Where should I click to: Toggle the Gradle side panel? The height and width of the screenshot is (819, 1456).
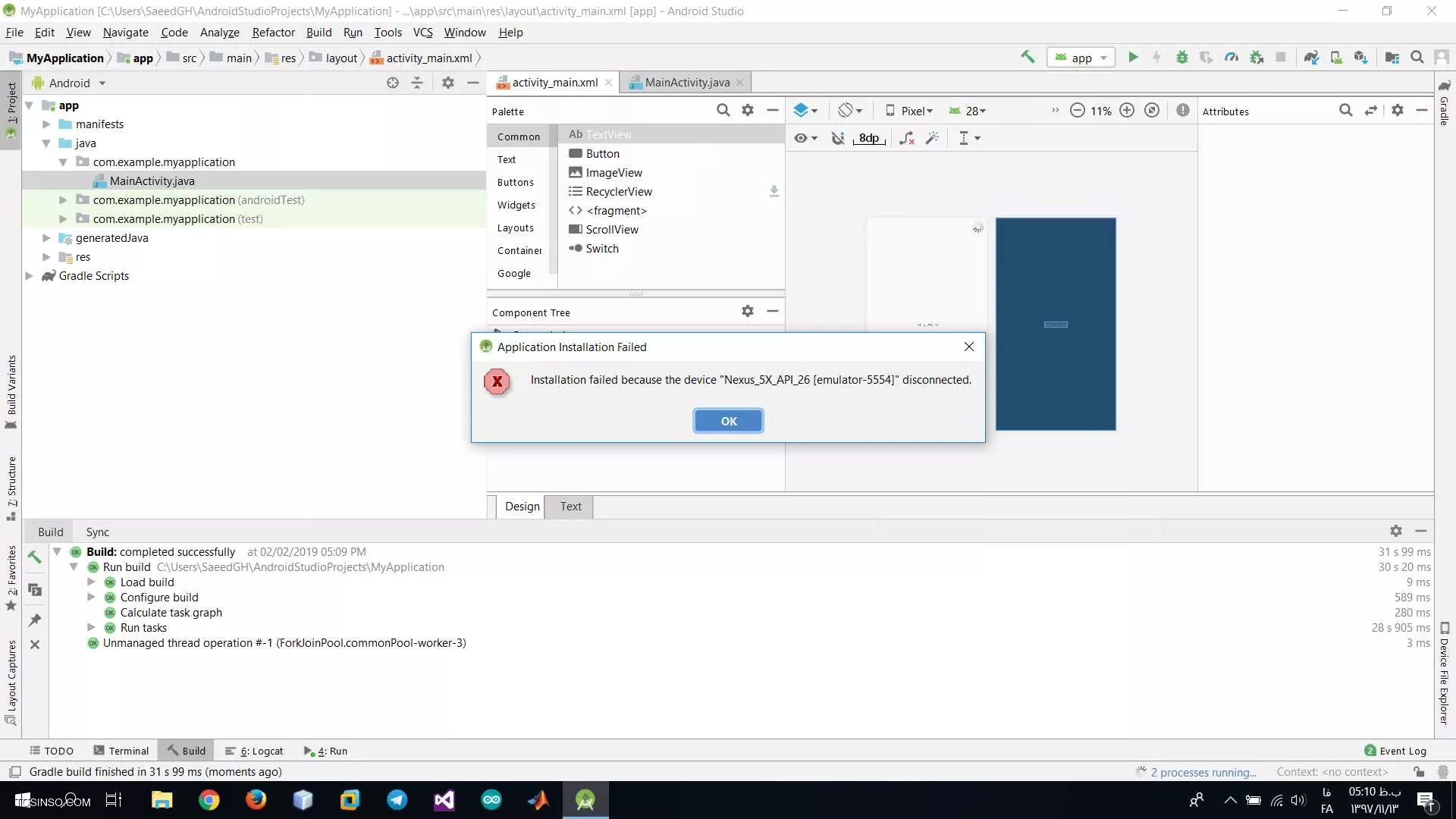point(1445,104)
